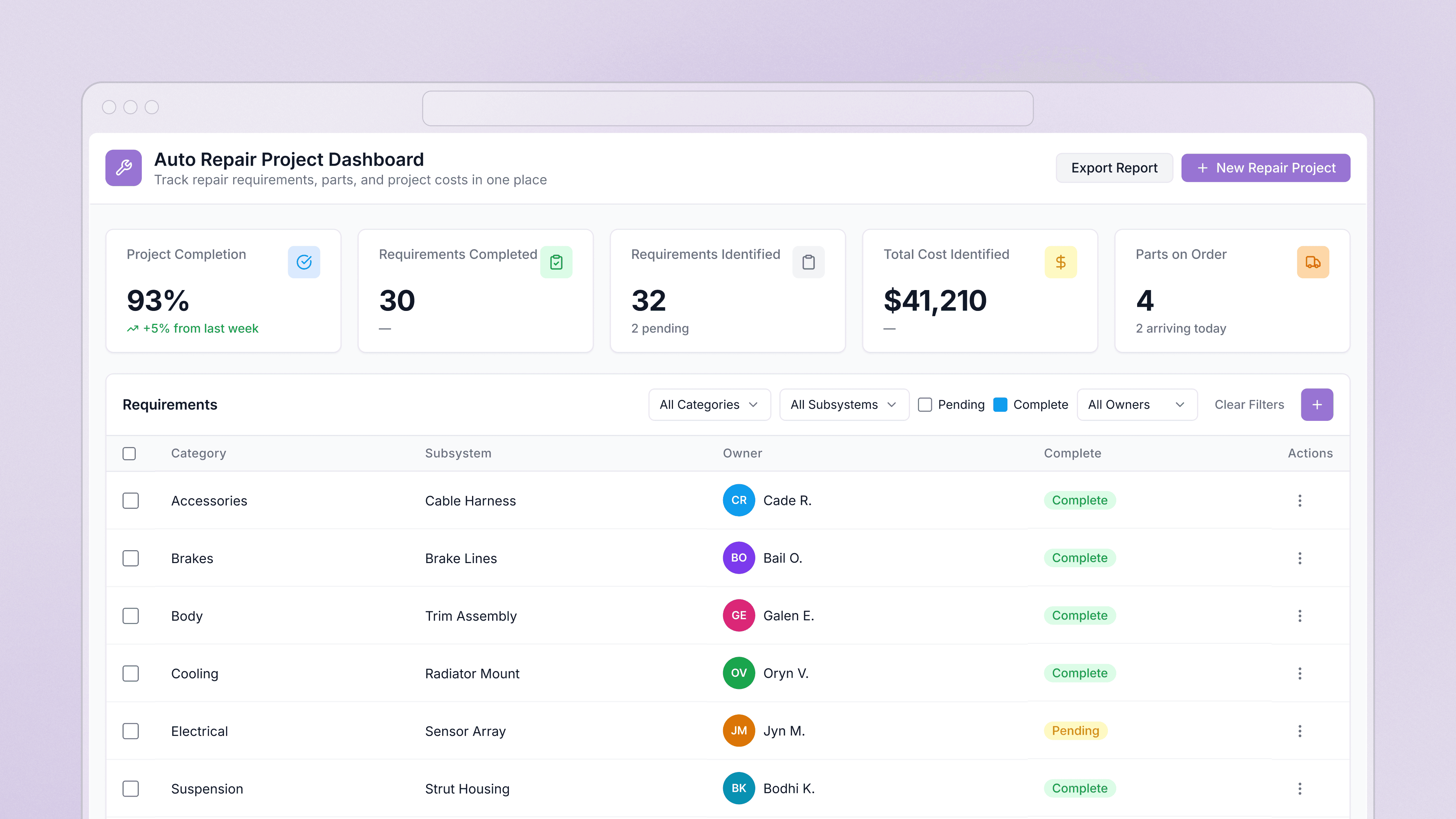Click the "2 pending" text in Requirements Identified
1456x819 pixels.
(660, 328)
